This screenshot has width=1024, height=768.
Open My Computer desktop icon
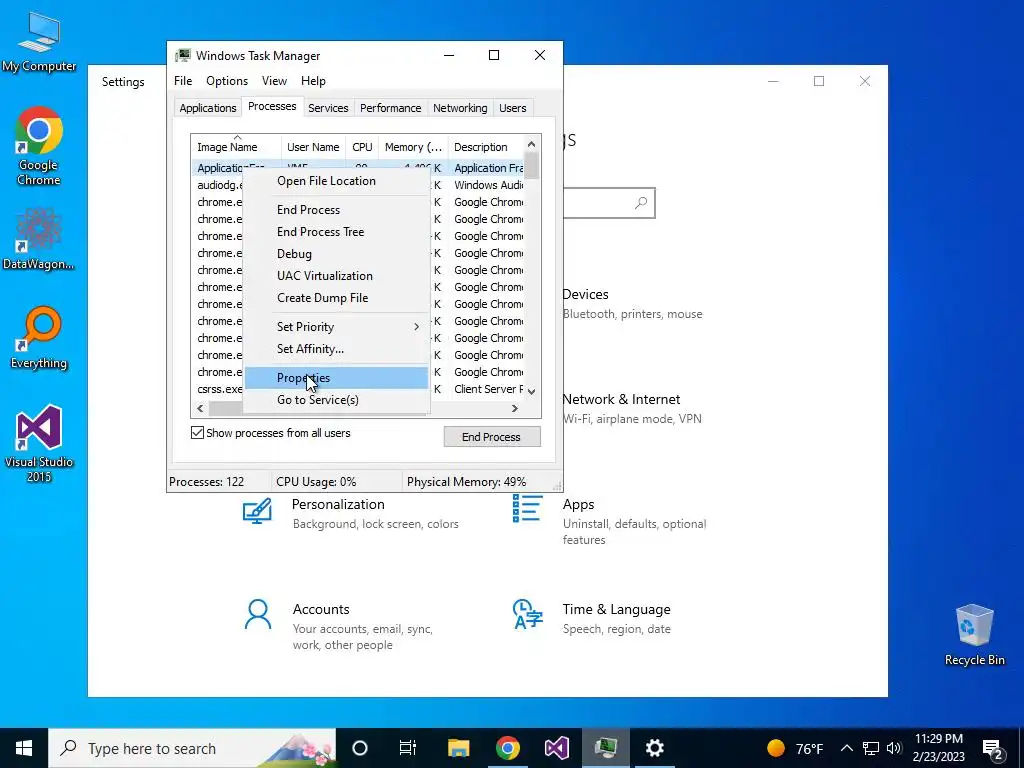(x=39, y=40)
